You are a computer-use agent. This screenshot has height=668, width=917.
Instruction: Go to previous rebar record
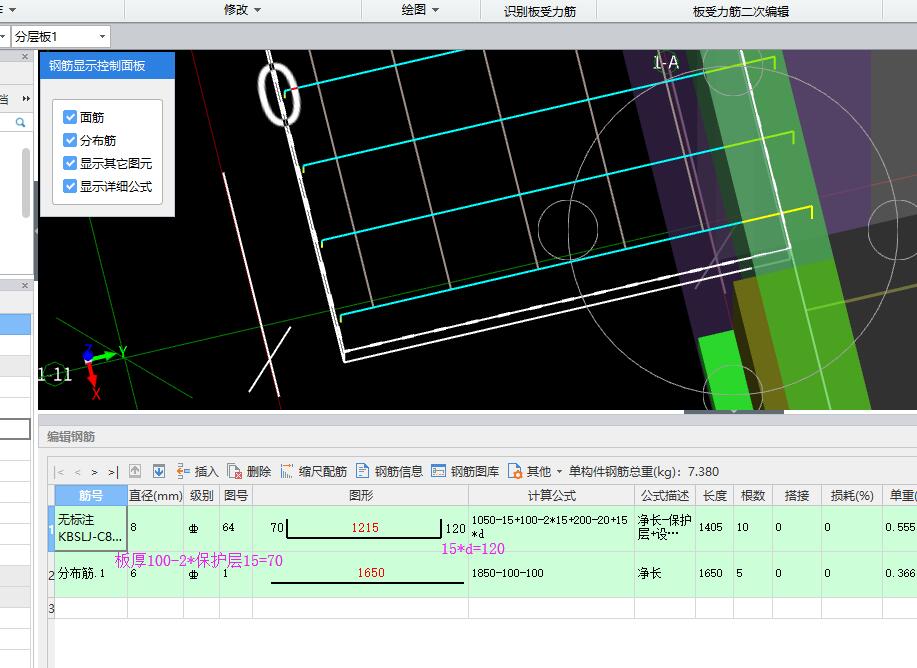click(x=77, y=471)
